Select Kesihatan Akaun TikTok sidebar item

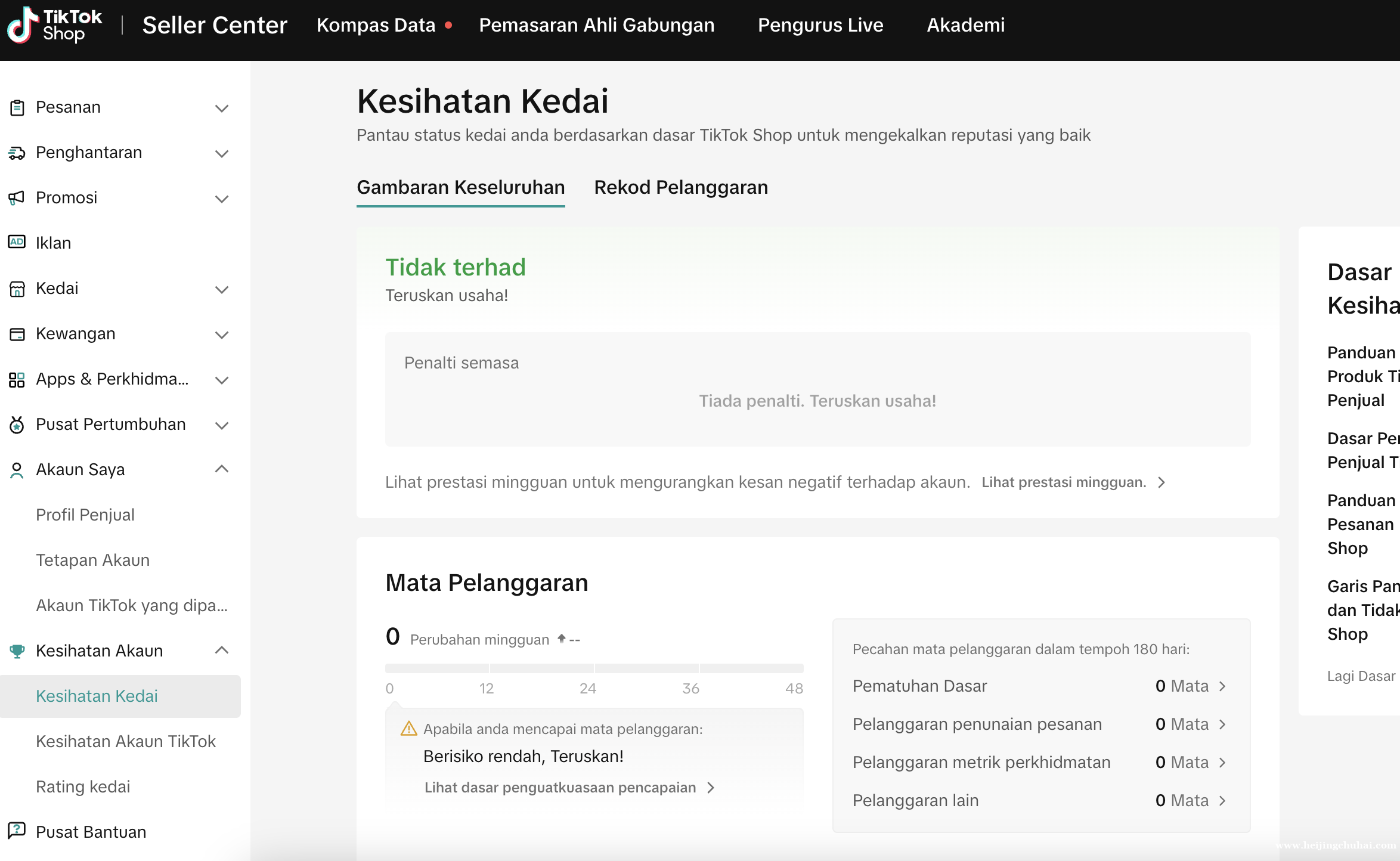click(x=126, y=741)
